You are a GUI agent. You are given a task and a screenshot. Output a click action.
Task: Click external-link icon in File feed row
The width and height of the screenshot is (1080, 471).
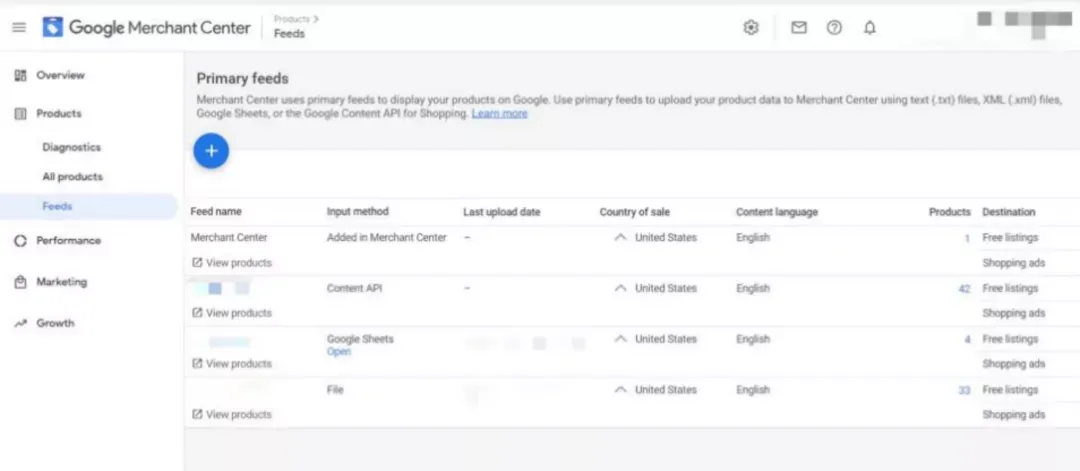pyautogui.click(x=197, y=415)
